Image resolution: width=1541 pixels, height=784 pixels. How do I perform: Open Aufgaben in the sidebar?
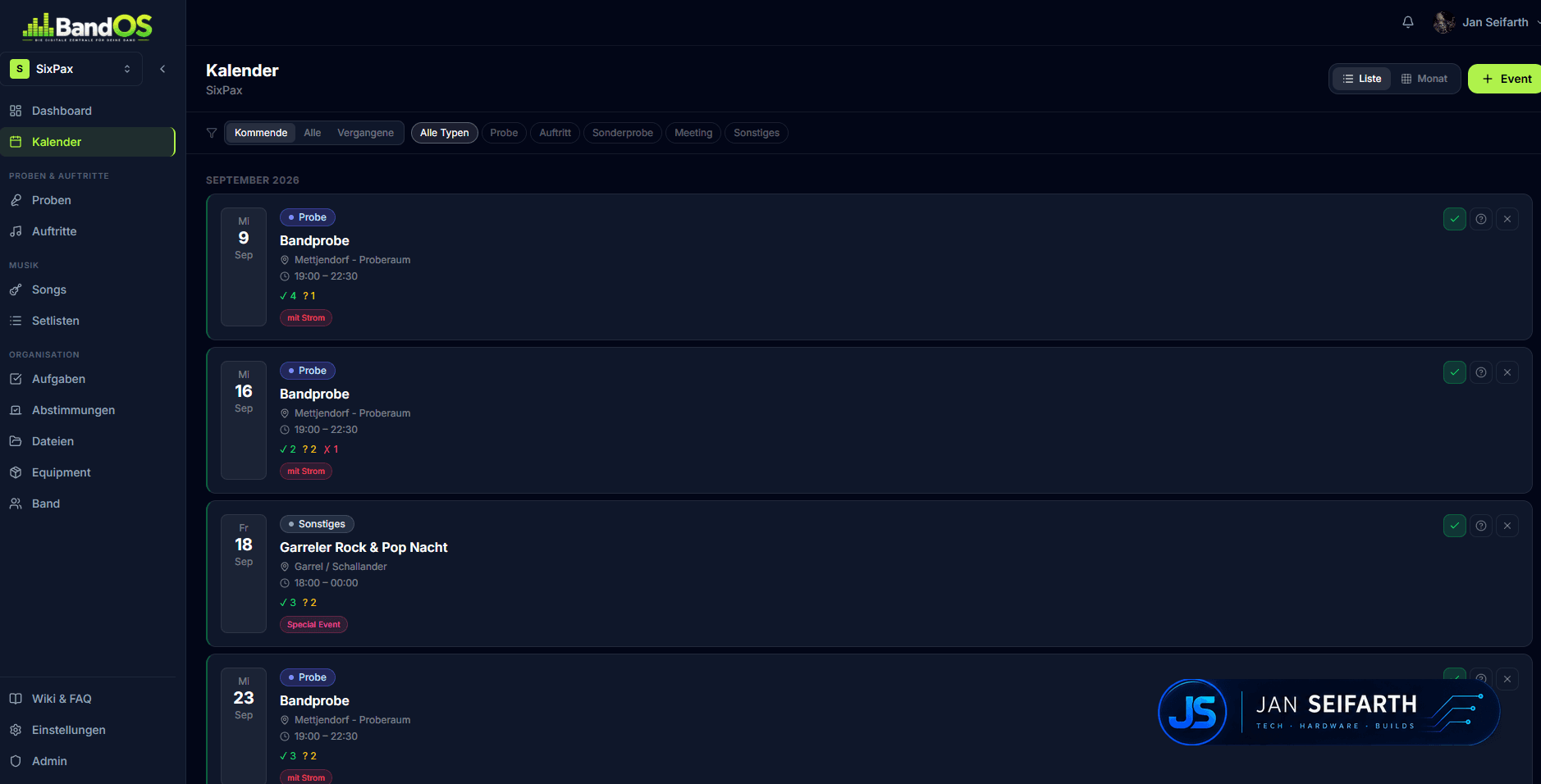88,379
